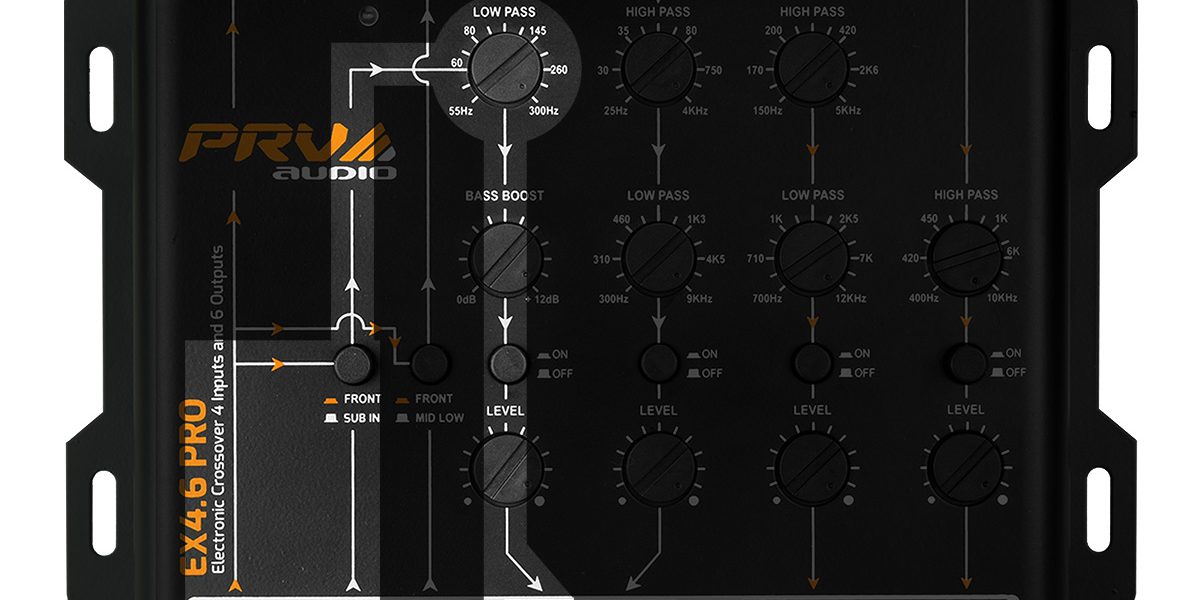
Task: Click the Level knob in the Bass Boost column
Action: (506, 468)
